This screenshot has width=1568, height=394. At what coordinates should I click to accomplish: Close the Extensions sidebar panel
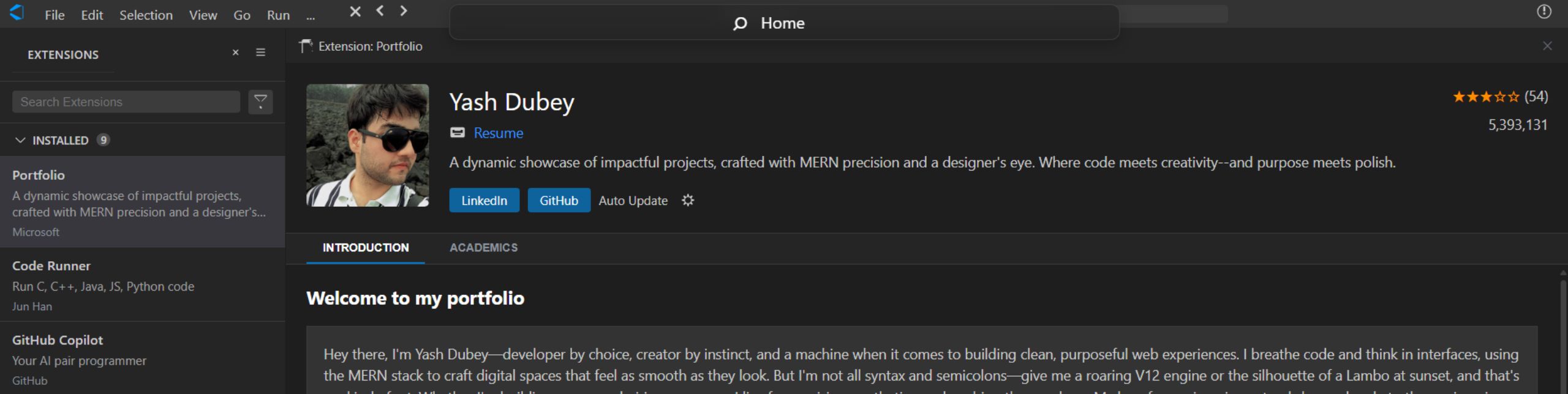(x=235, y=53)
